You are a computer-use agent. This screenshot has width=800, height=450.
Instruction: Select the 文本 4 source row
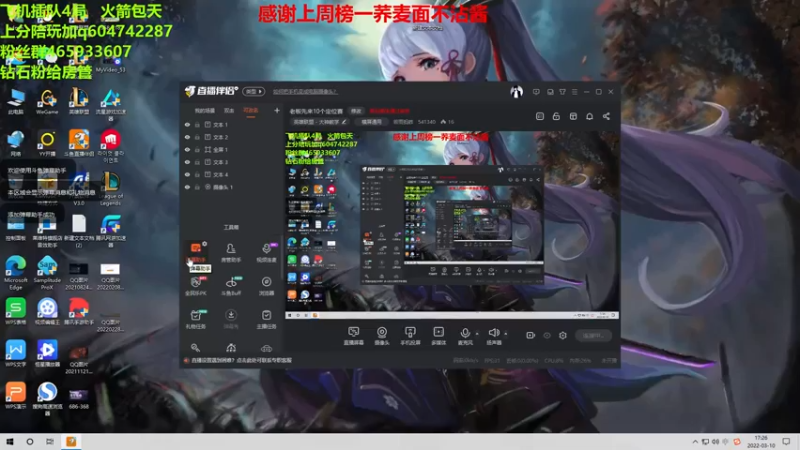coord(233,174)
